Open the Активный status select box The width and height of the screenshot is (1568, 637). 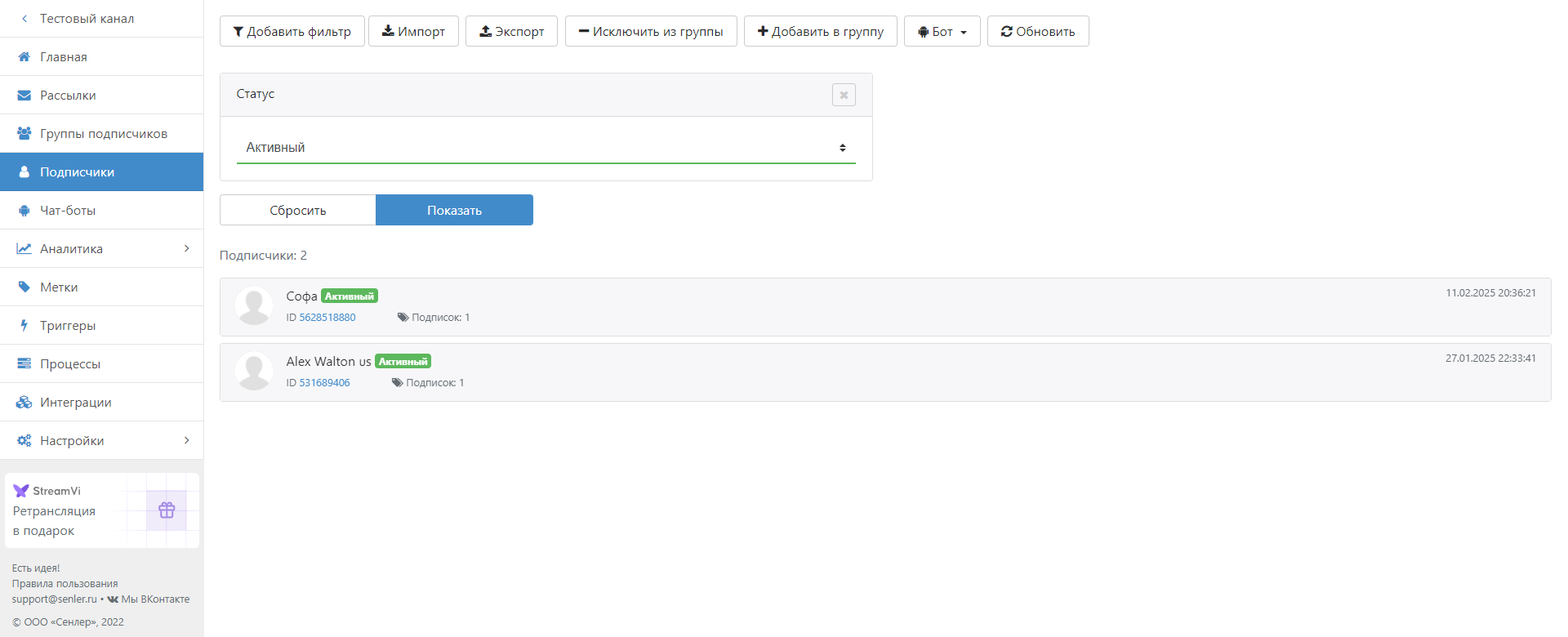(546, 148)
